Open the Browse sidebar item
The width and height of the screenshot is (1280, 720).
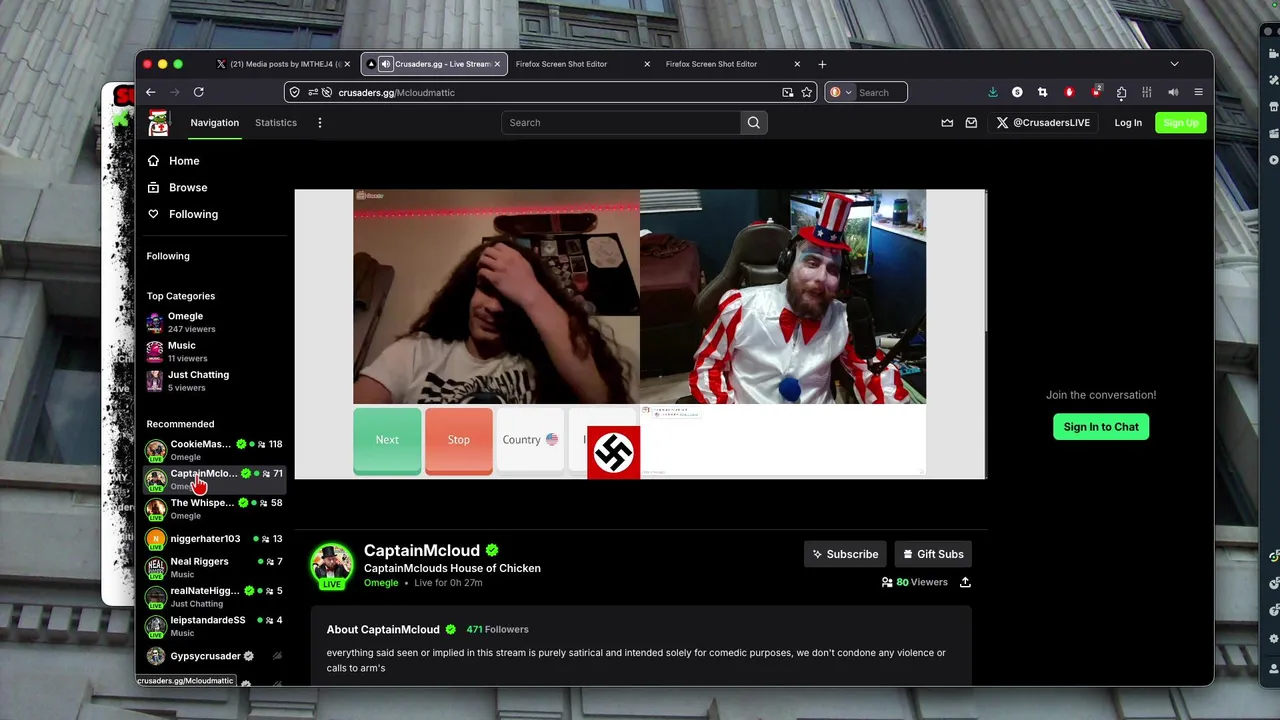tap(188, 188)
